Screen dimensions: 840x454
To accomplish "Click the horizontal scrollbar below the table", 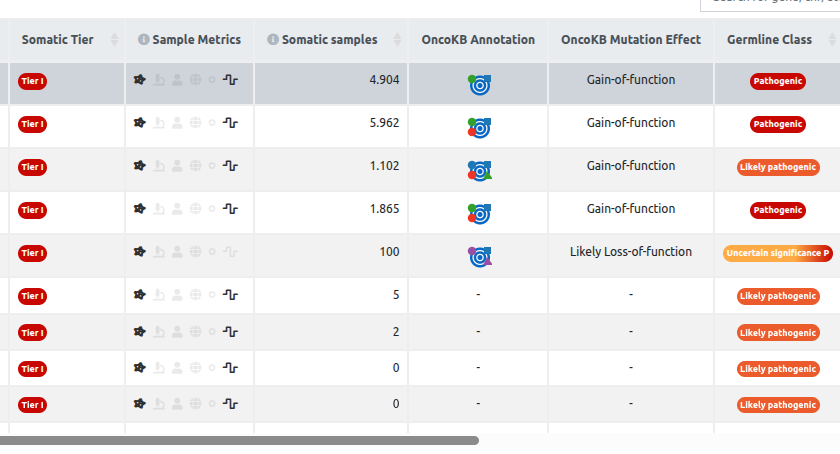I will [240, 440].
